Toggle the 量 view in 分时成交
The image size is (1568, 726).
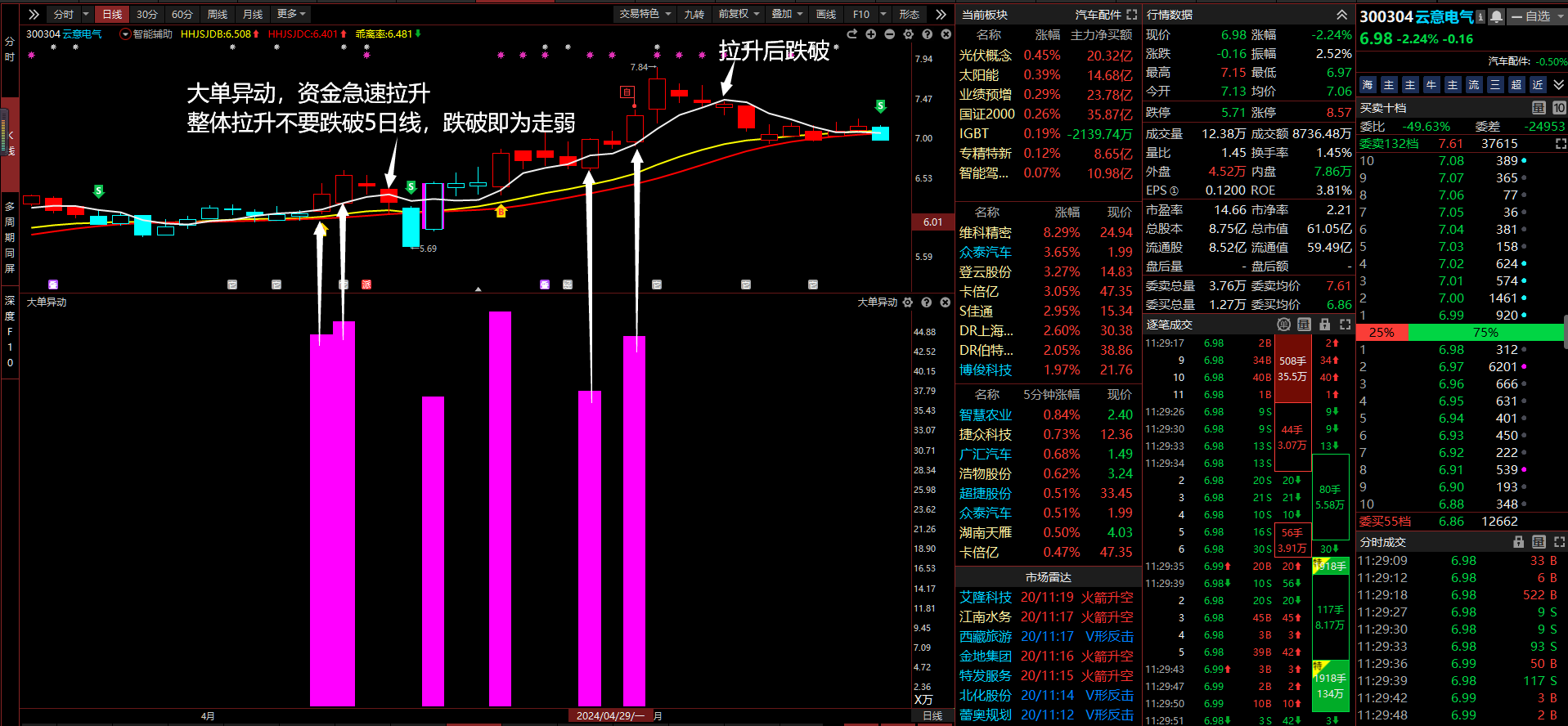(1539, 542)
